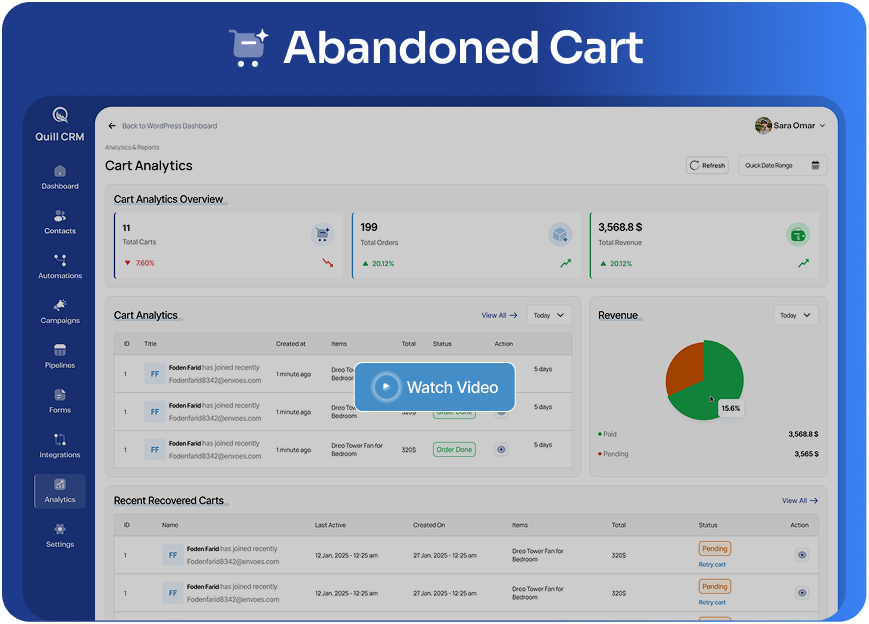Open the Sara Omar user menu
Screen dimensions: 869x624
coord(790,126)
